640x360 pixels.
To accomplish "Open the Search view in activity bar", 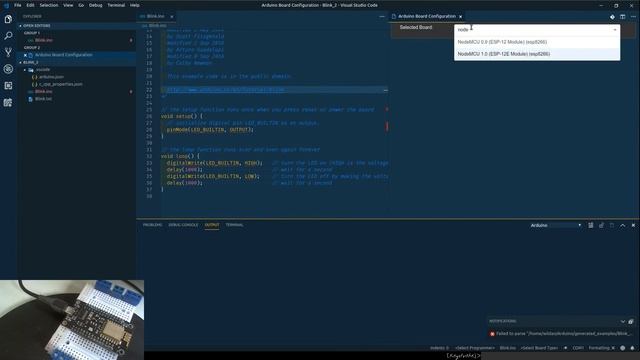I will click(8, 36).
